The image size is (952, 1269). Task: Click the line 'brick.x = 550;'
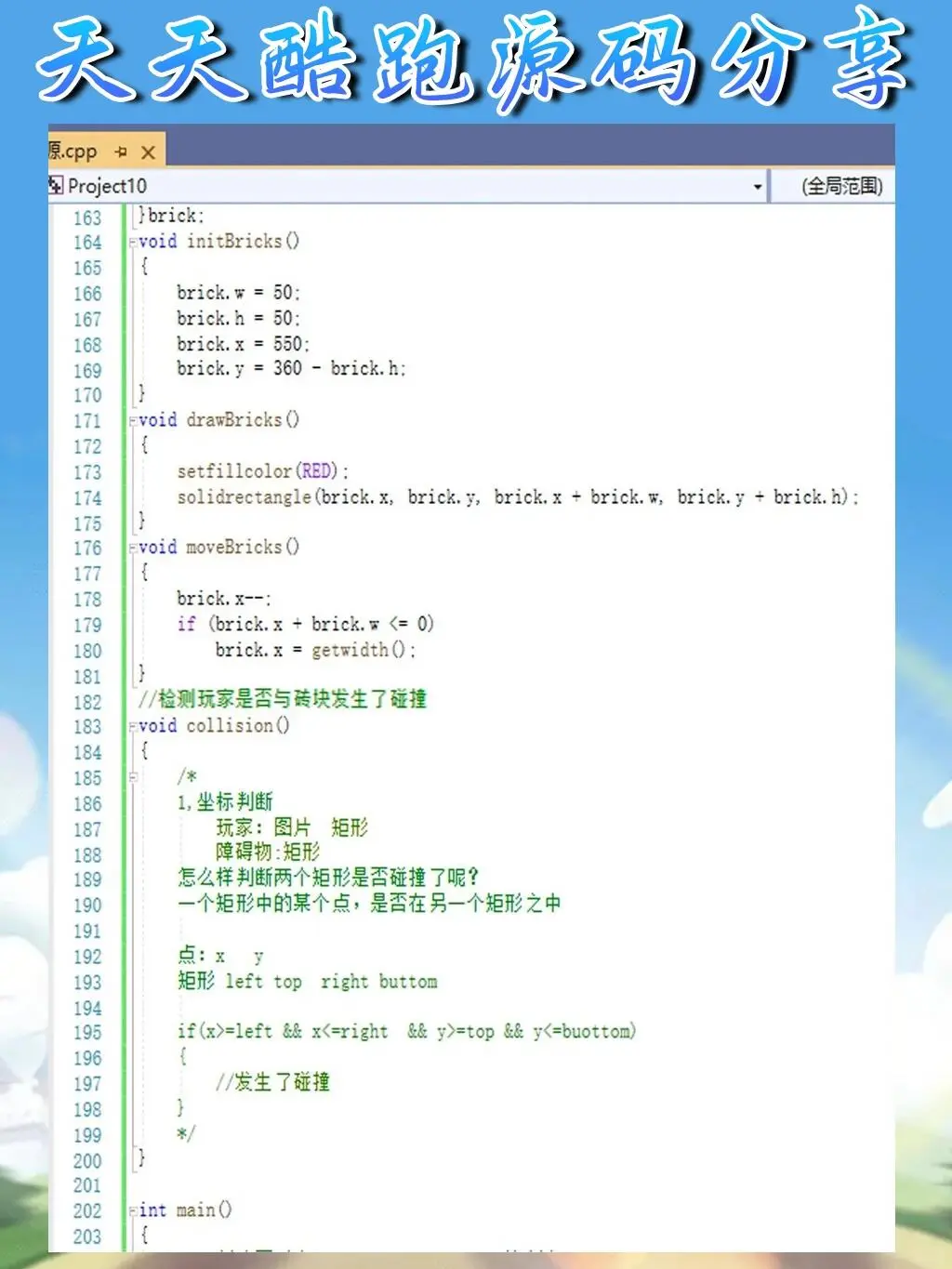pos(244,344)
